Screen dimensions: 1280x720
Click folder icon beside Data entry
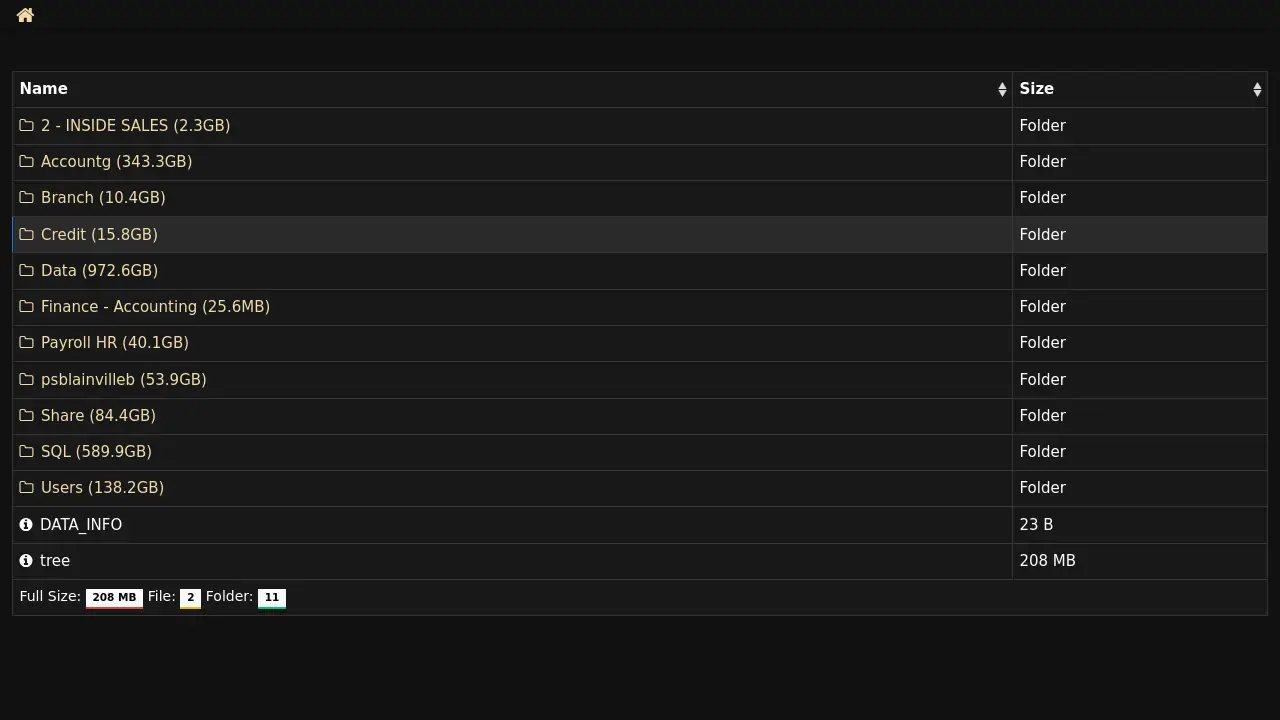pos(27,271)
